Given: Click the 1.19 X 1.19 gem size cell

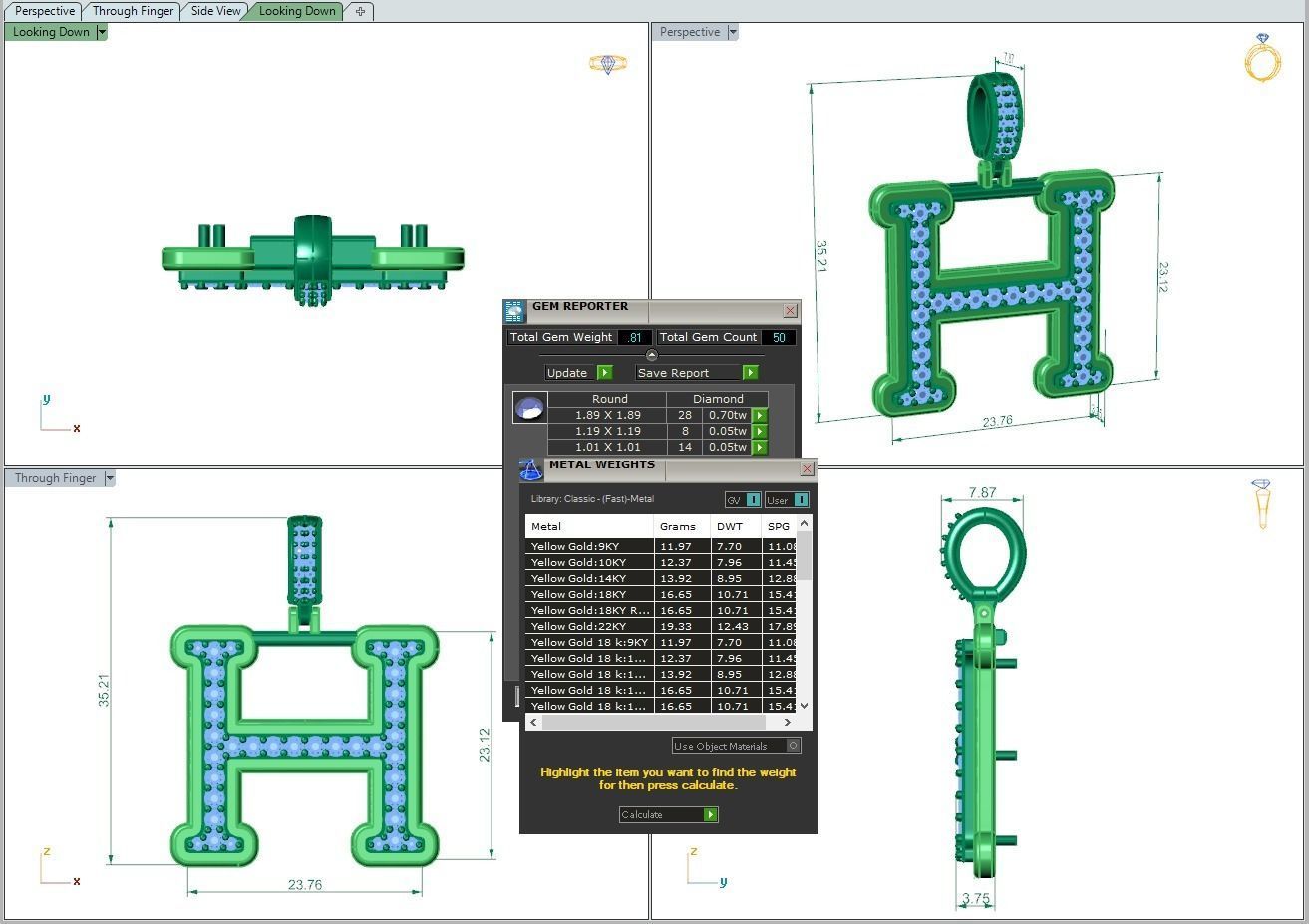Looking at the screenshot, I should (x=608, y=431).
